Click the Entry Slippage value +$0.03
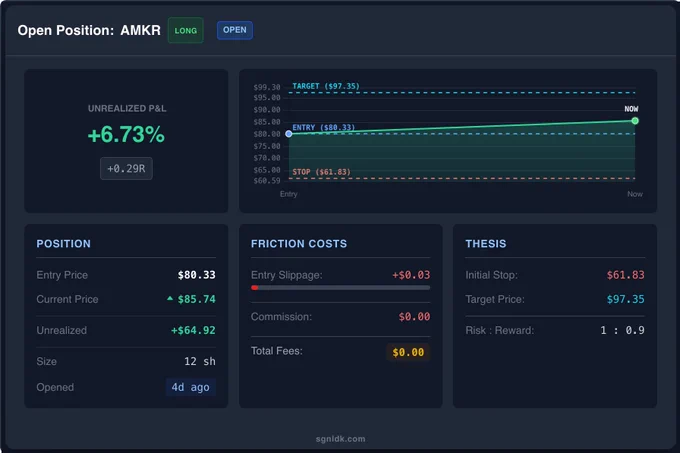This screenshot has width=680, height=453. point(411,275)
